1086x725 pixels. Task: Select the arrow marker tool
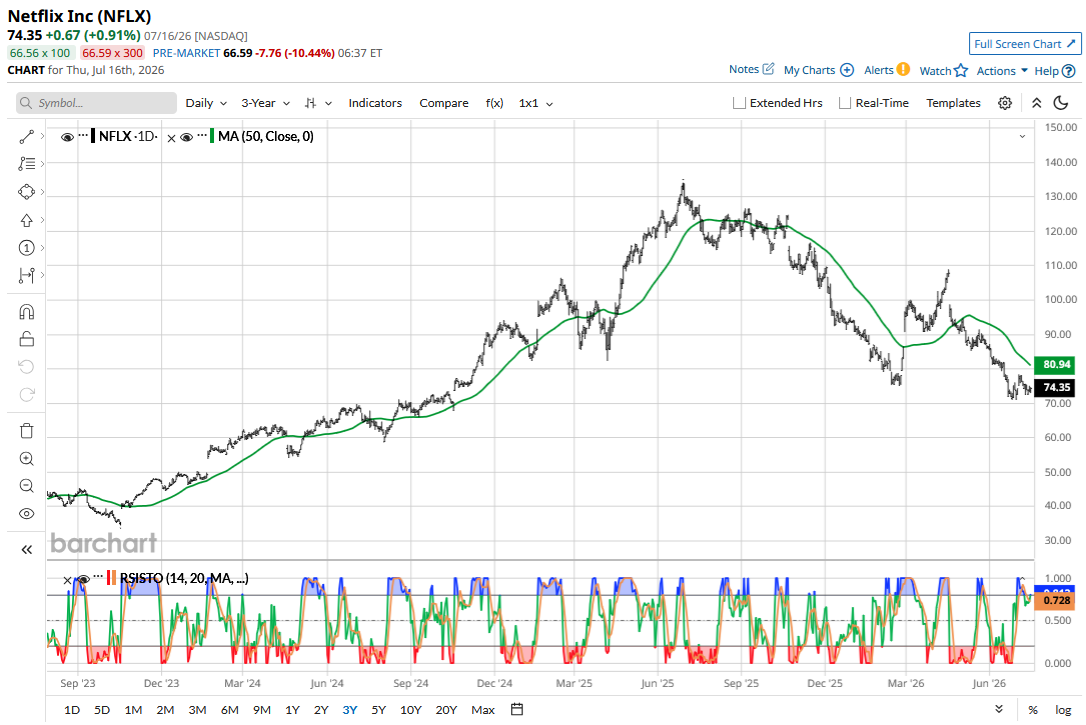(26, 220)
